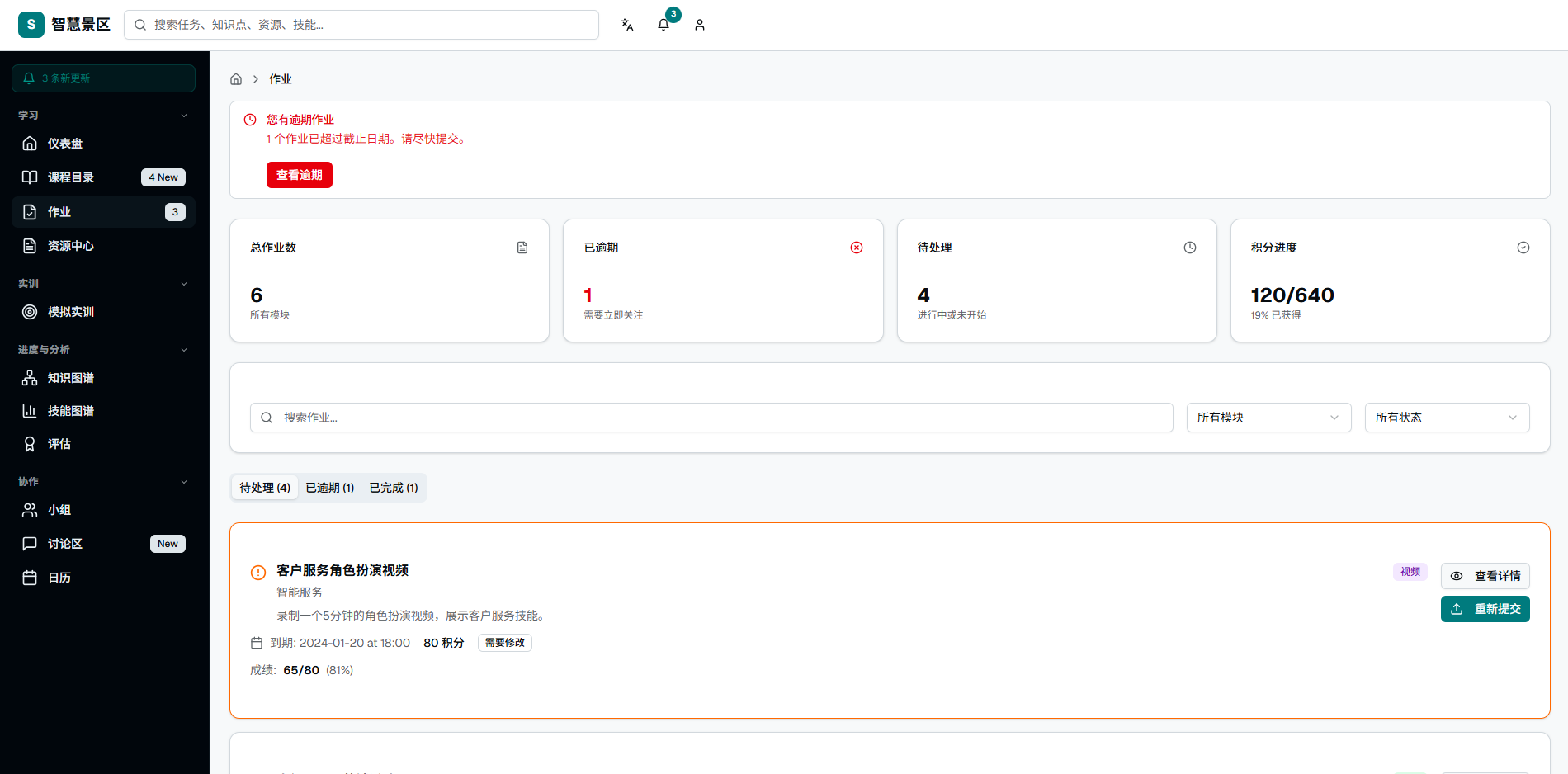Collapse the 学习 sidebar section

[x=184, y=116]
